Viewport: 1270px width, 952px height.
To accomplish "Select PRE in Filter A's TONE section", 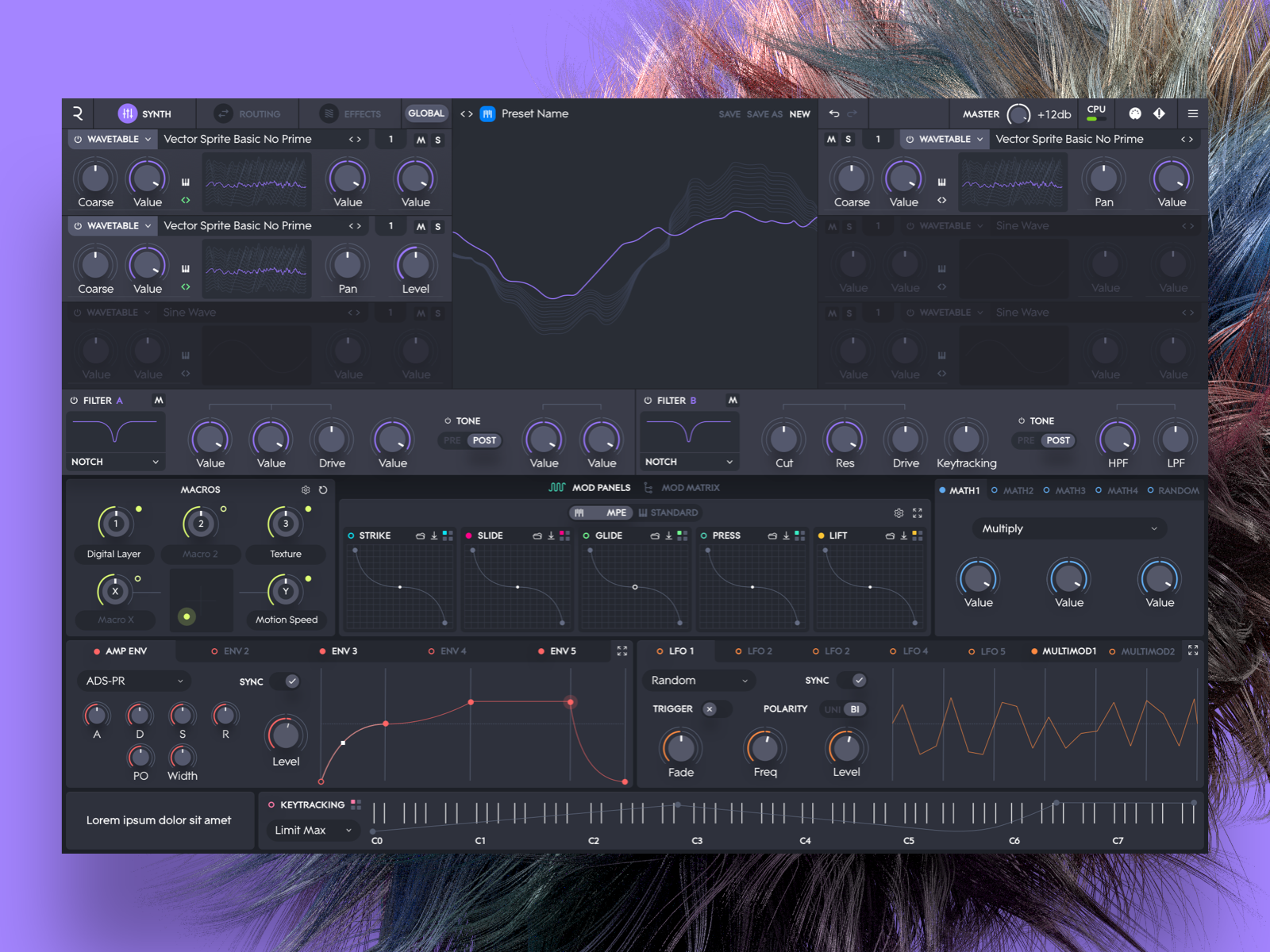I will click(x=452, y=440).
